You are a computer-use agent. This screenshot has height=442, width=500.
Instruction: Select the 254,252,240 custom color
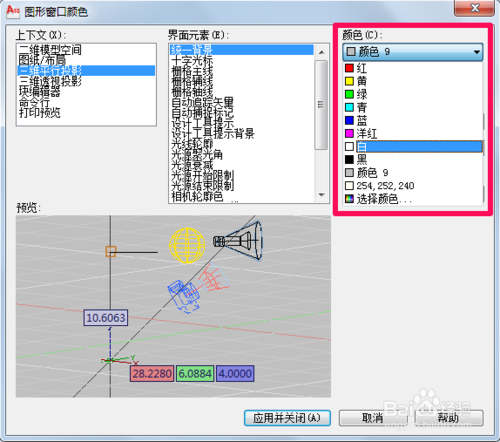pos(413,186)
